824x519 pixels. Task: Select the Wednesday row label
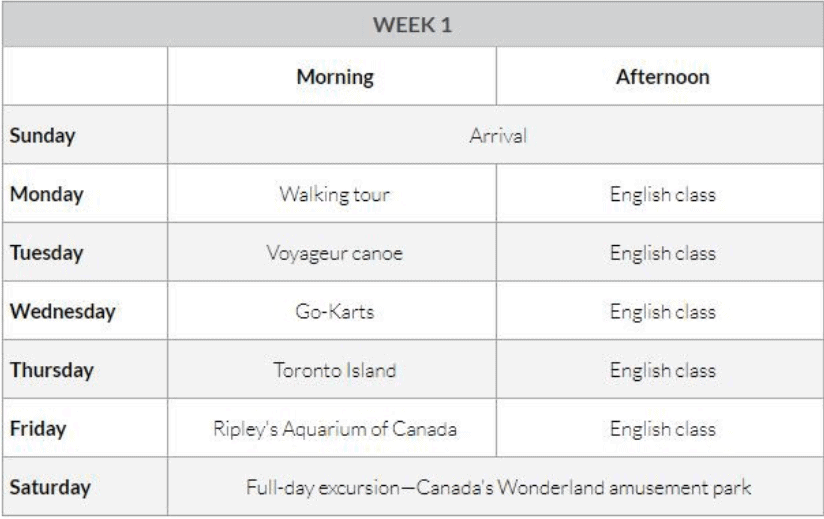(63, 311)
